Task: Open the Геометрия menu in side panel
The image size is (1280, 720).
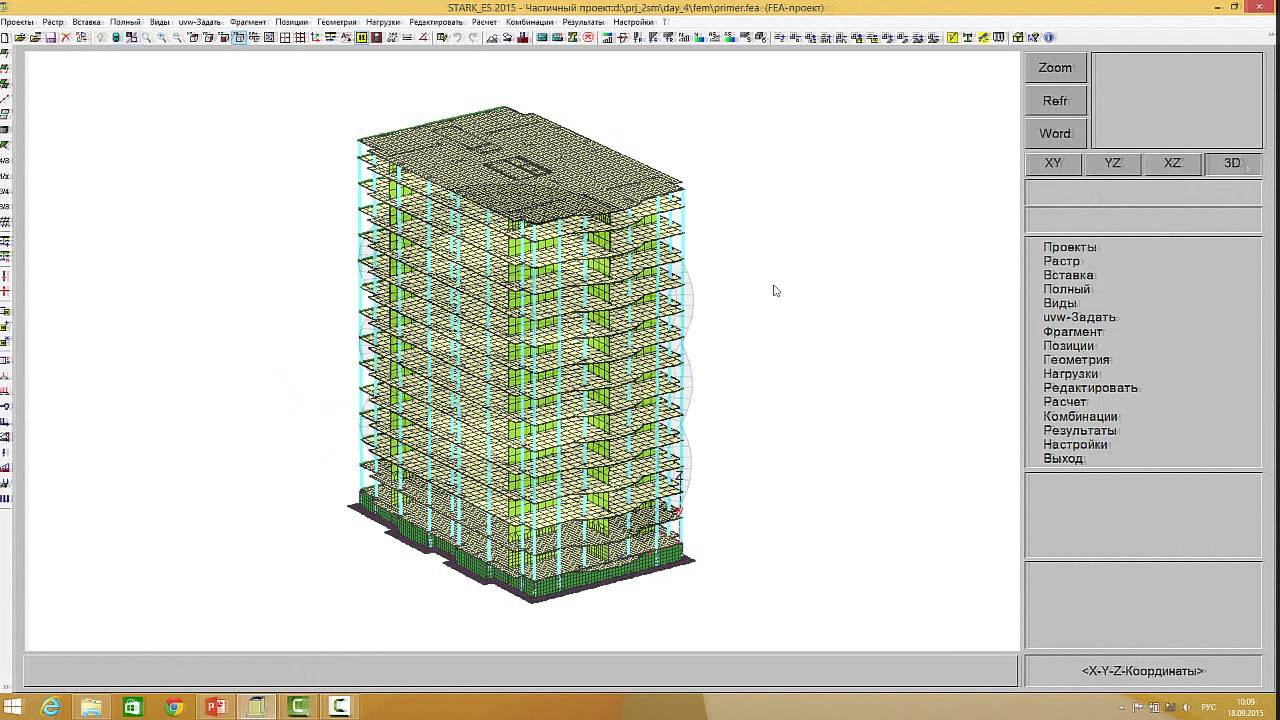Action: click(x=1076, y=360)
